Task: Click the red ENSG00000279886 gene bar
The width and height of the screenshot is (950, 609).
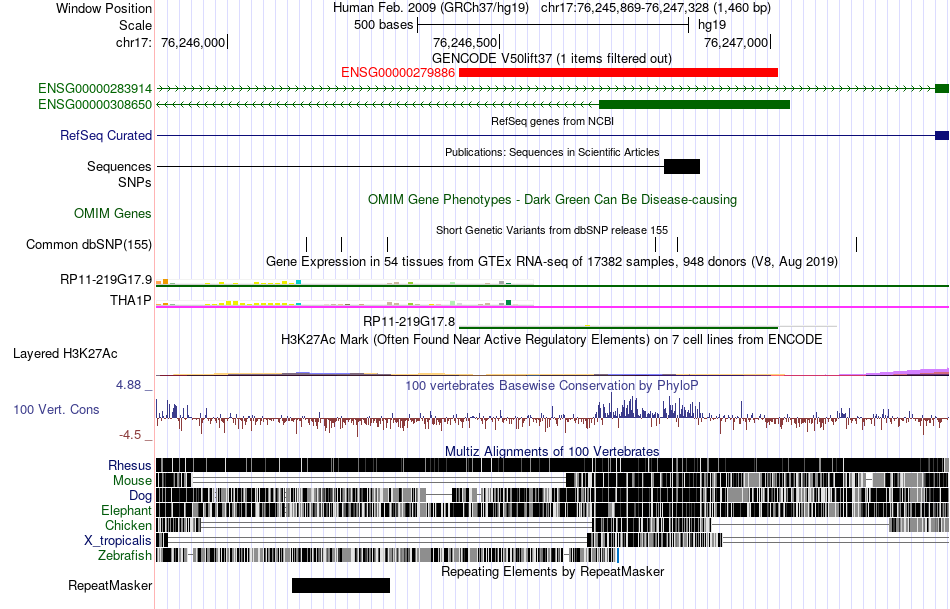Action: click(618, 73)
